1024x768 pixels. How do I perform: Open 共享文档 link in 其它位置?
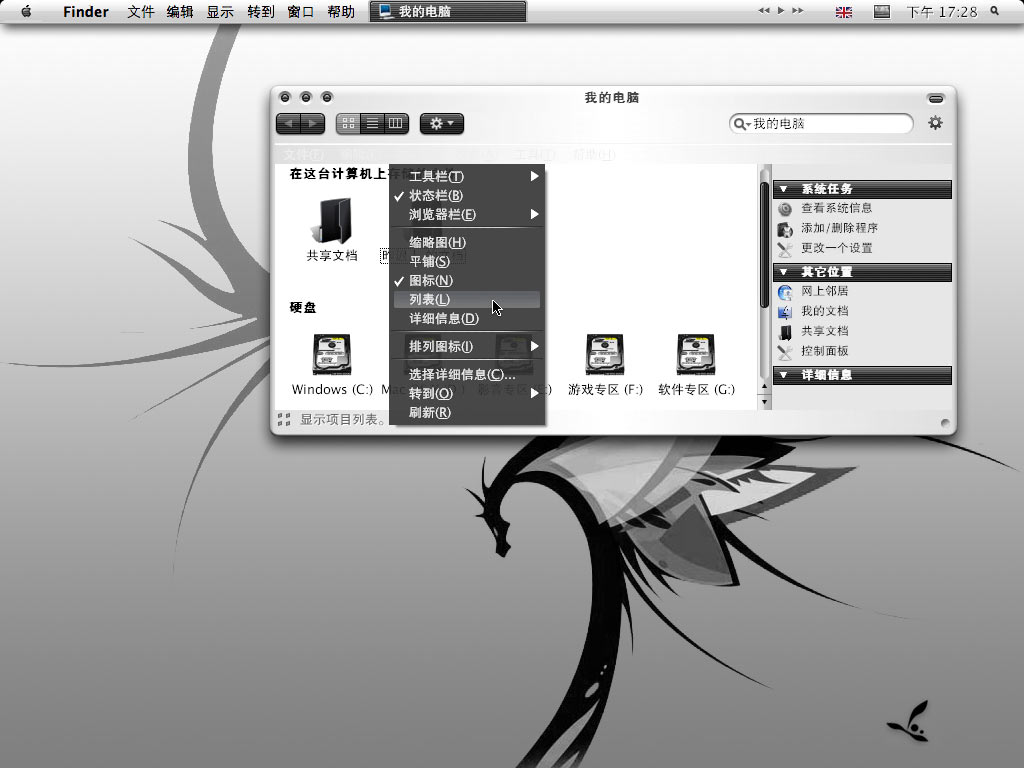825,331
